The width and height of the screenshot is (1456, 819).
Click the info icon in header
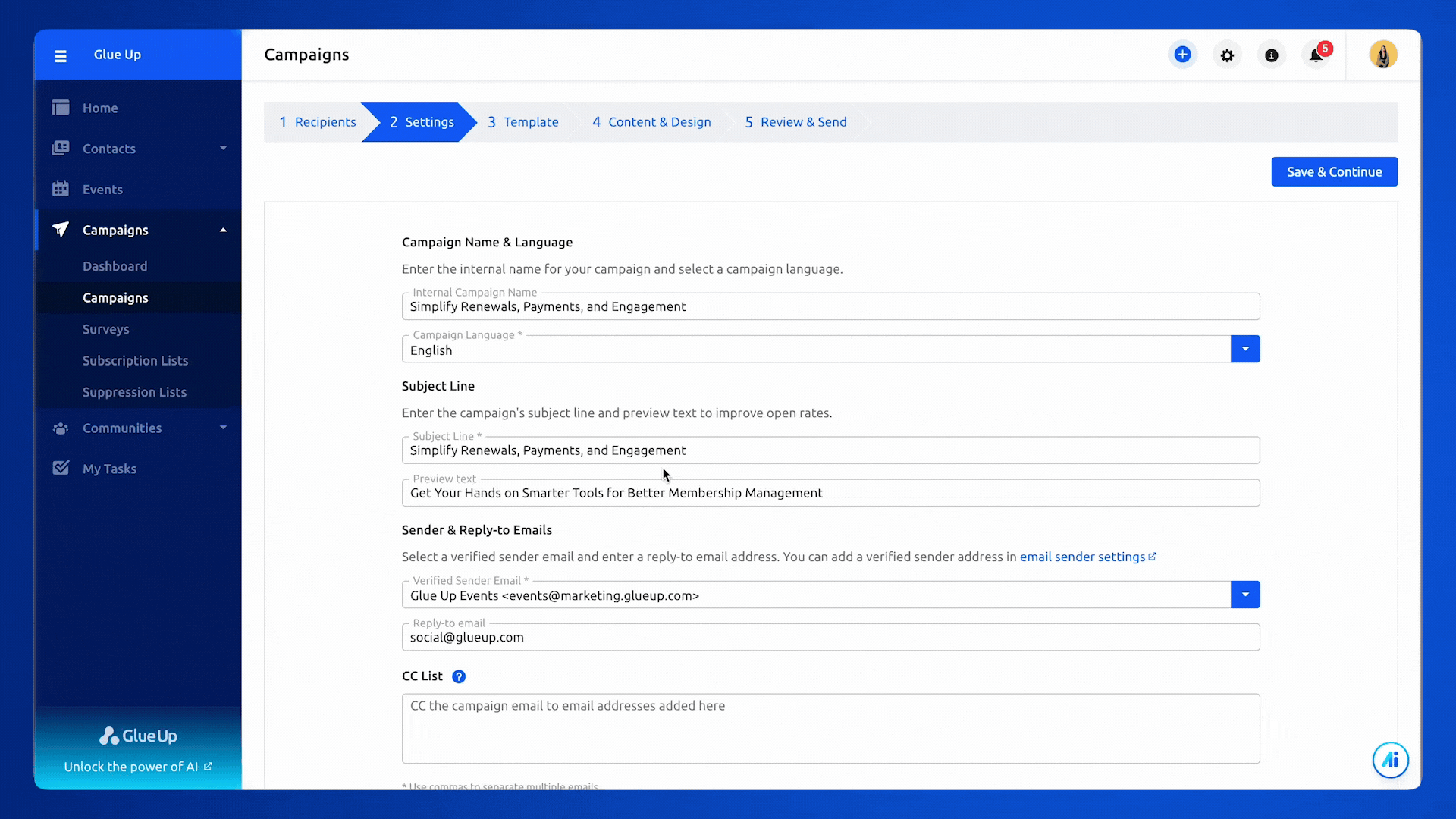[1272, 55]
